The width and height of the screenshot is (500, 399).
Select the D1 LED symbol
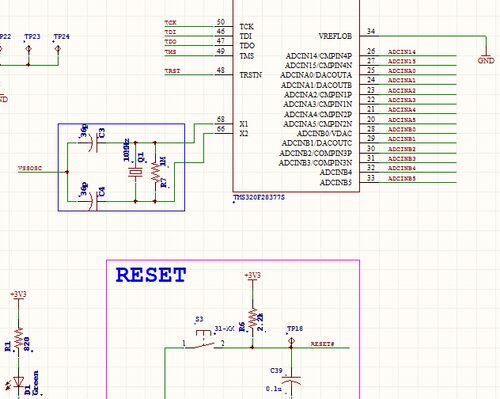[x=18, y=383]
